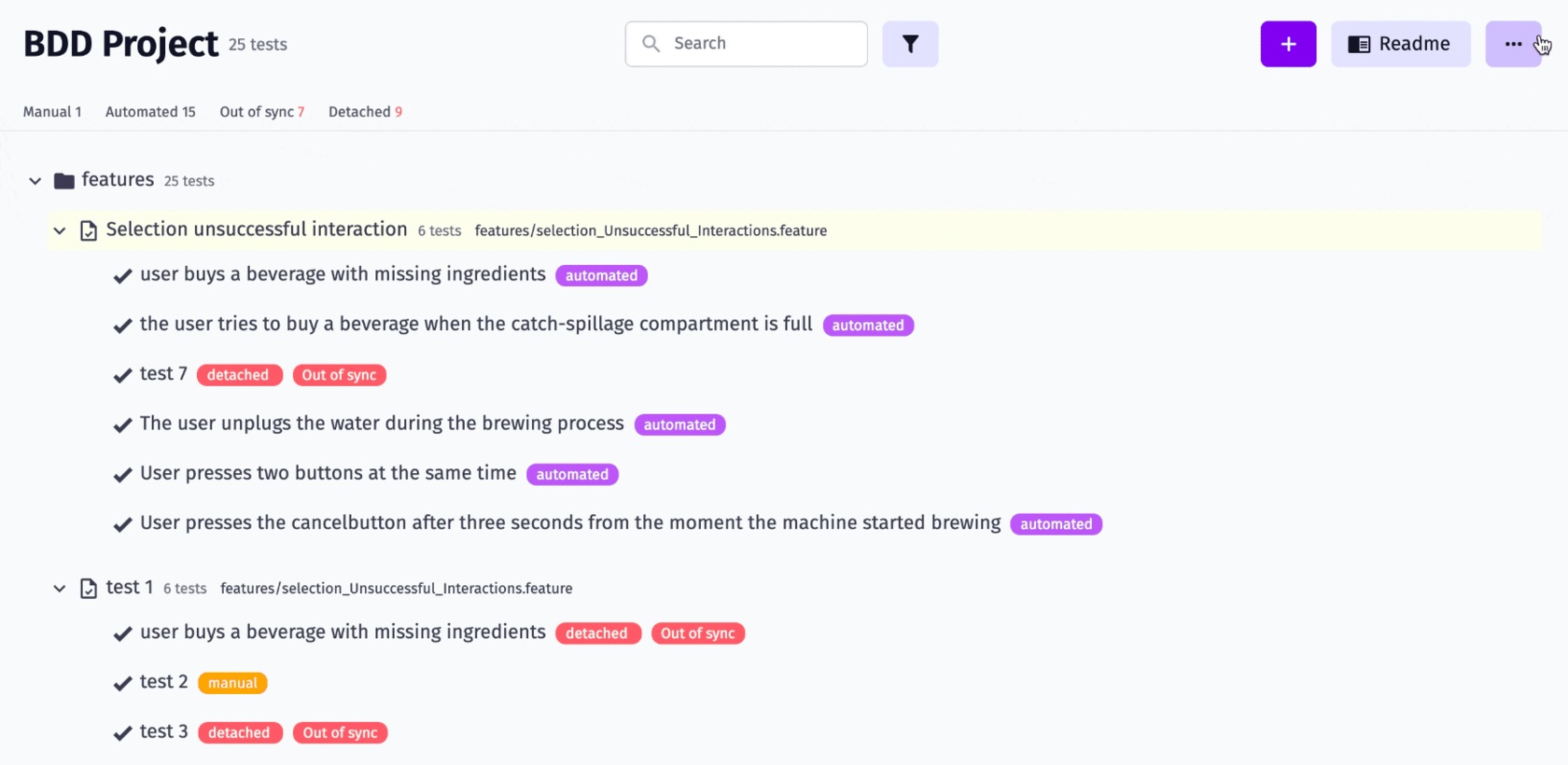Collapse the test 1 suite chevron
Image resolution: width=1568 pixels, height=765 pixels.
[x=60, y=589]
